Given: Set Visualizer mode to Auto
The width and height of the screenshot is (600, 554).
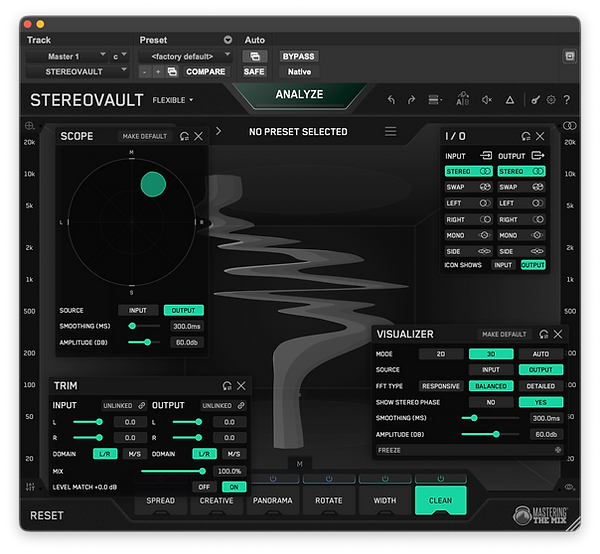Looking at the screenshot, I should click(x=541, y=354).
